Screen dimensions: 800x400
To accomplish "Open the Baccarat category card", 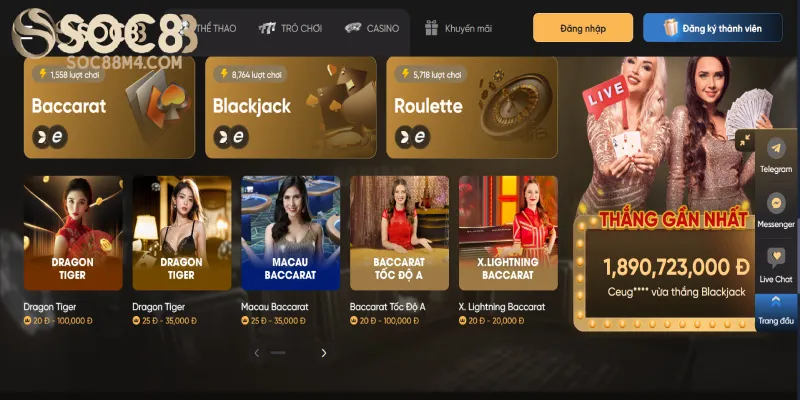I will pos(109,108).
